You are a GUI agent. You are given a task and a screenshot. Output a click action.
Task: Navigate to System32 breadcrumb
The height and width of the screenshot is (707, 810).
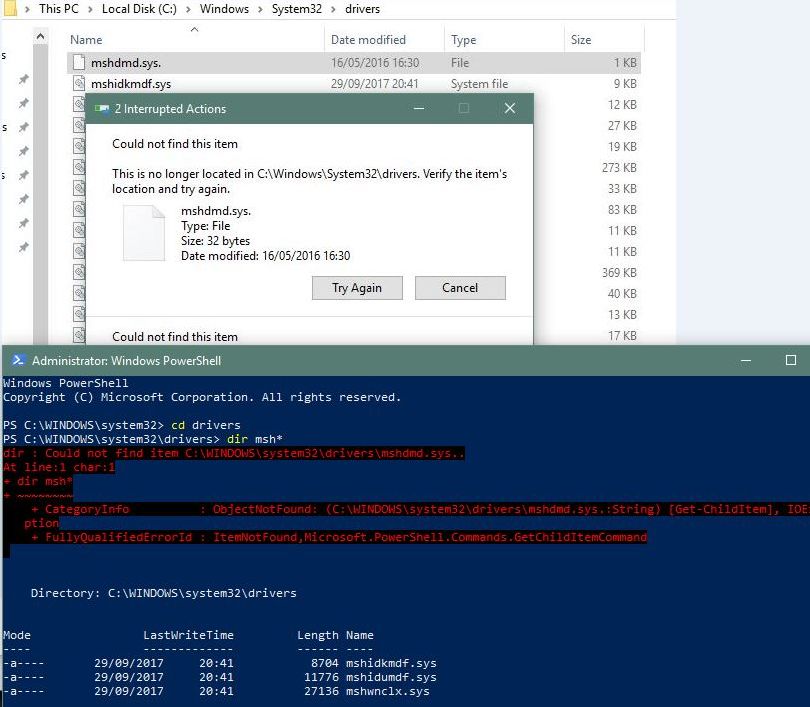tap(297, 9)
